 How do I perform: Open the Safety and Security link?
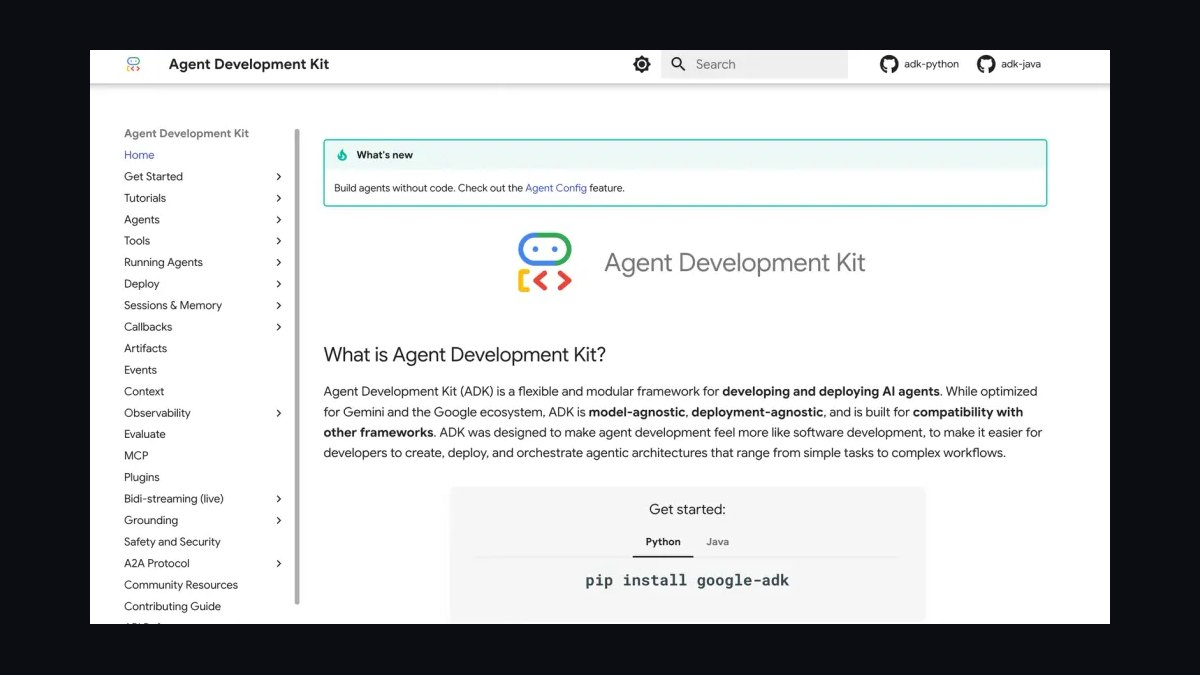[x=172, y=542]
